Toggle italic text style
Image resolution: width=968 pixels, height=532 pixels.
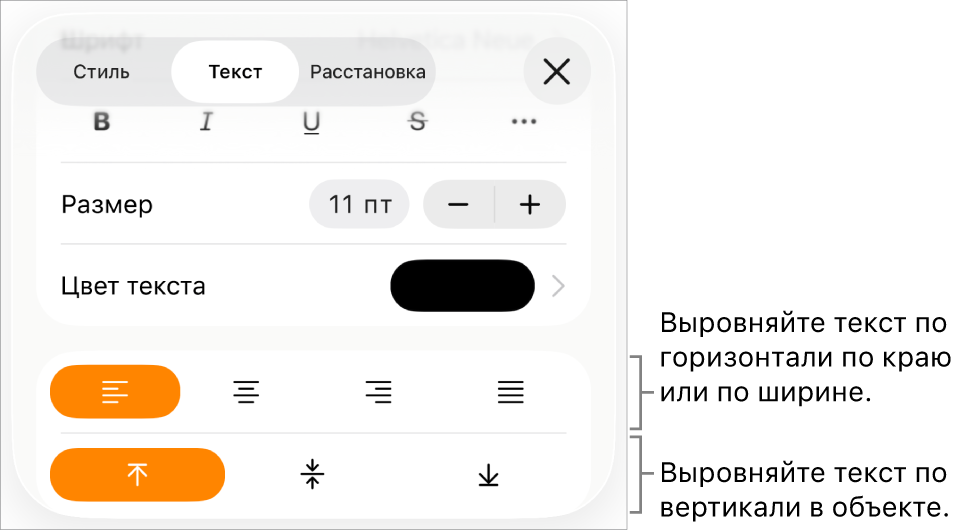206,122
